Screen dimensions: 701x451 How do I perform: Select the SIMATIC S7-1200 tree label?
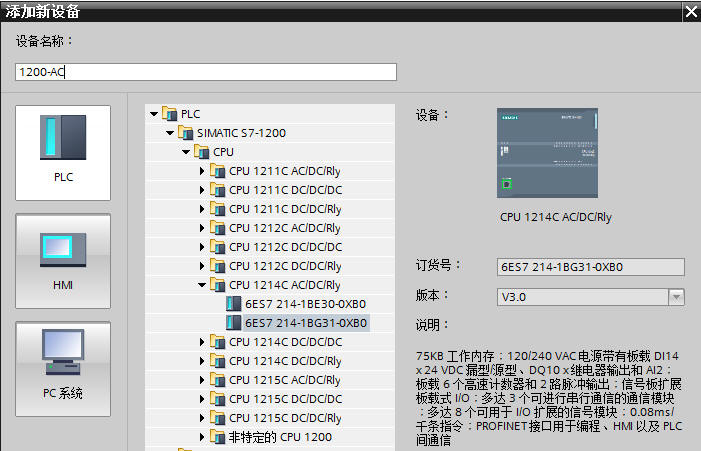pyautogui.click(x=241, y=133)
